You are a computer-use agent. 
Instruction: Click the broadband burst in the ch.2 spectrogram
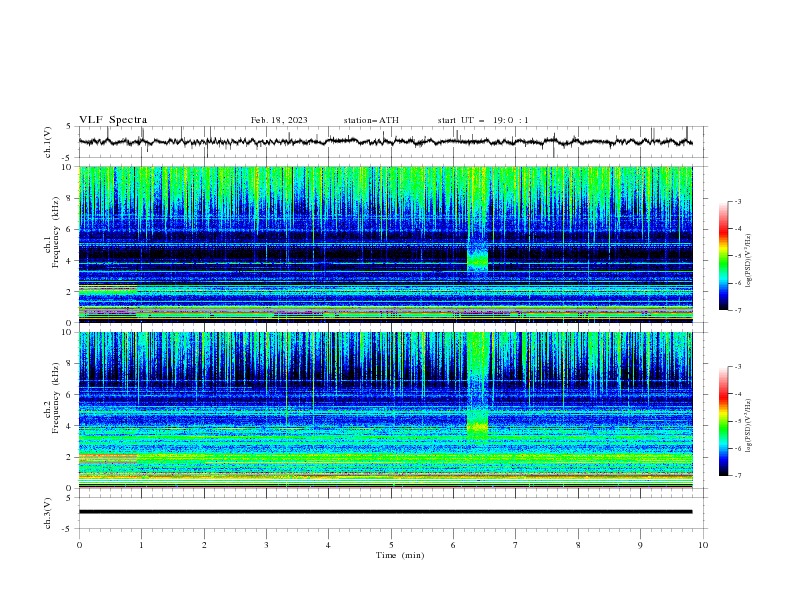tap(477, 386)
